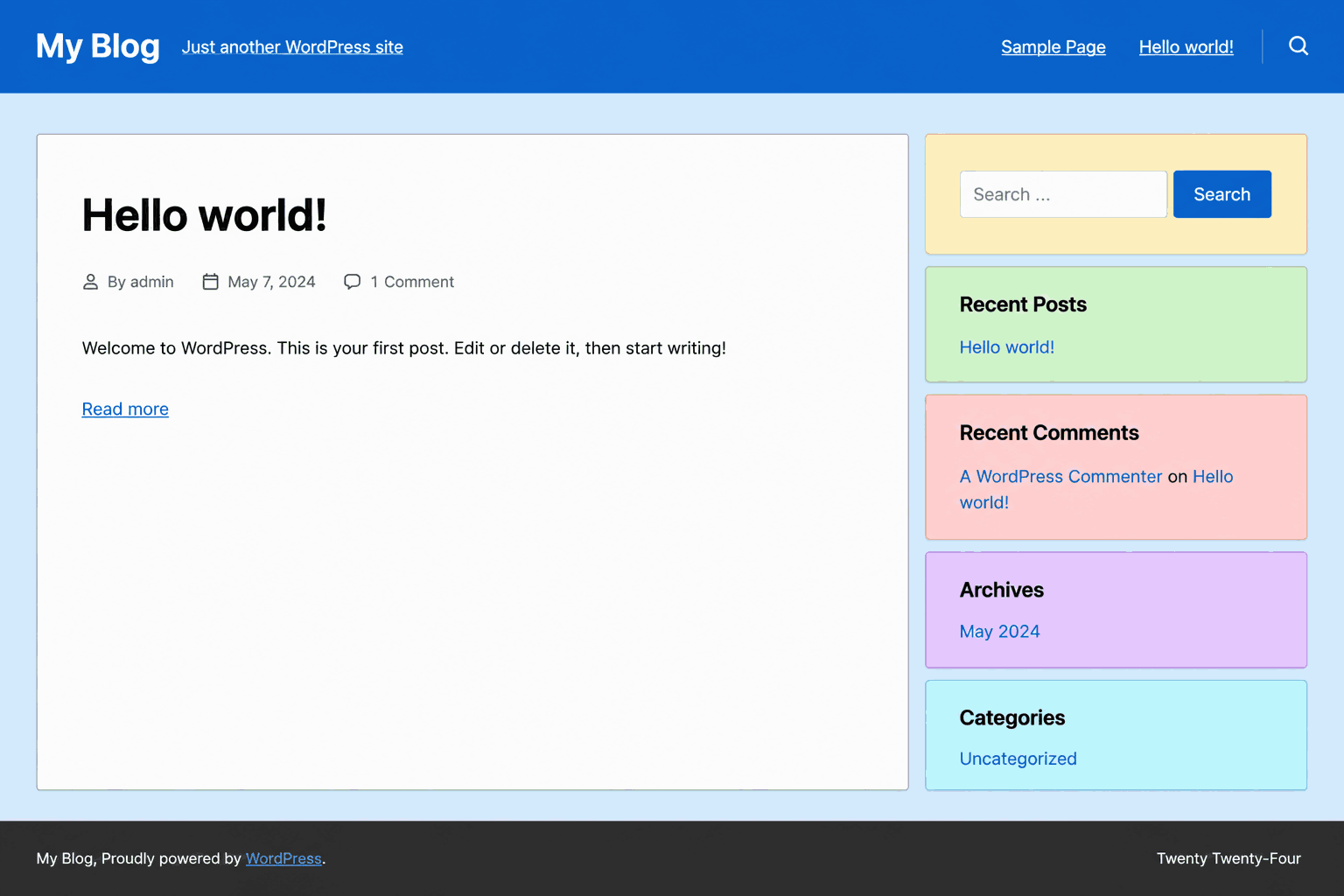Open the Hello world! post title
Image resolution: width=1344 pixels, height=896 pixels.
tap(204, 215)
